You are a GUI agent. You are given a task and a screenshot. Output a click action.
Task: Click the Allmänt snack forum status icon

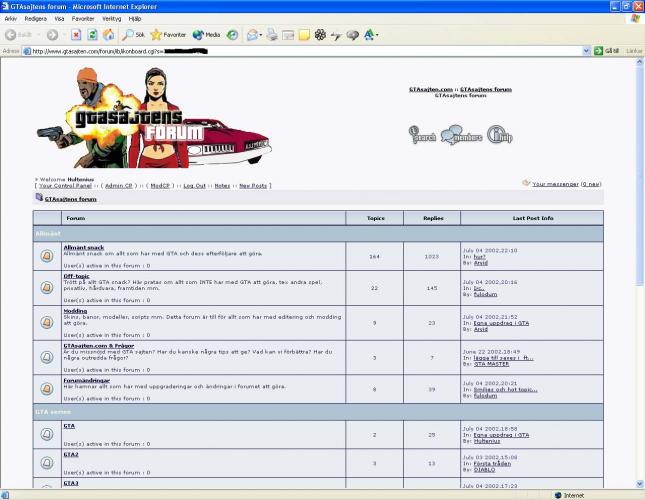[x=46, y=256]
